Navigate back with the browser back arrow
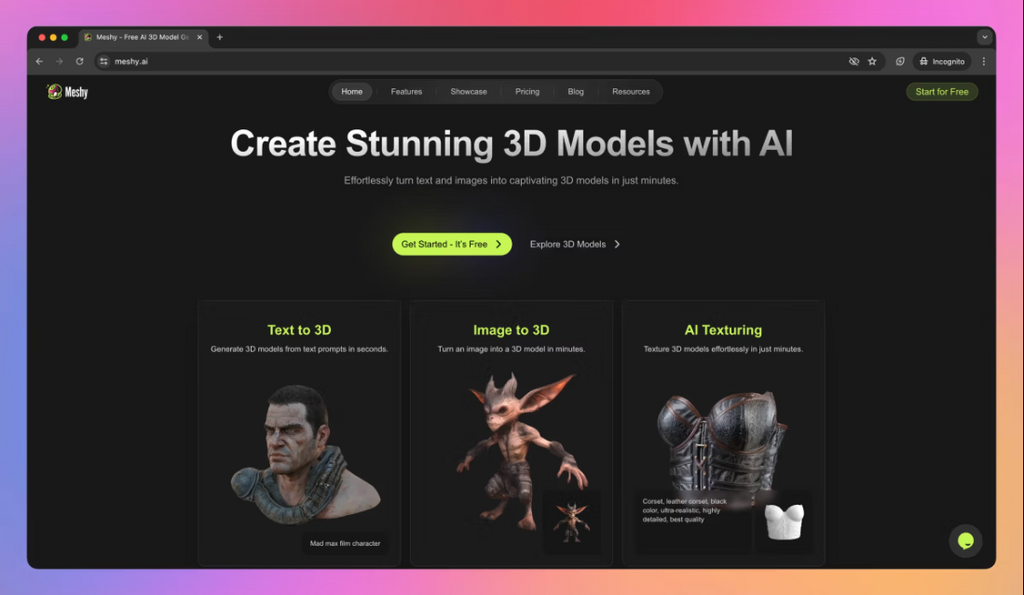 click(x=39, y=61)
